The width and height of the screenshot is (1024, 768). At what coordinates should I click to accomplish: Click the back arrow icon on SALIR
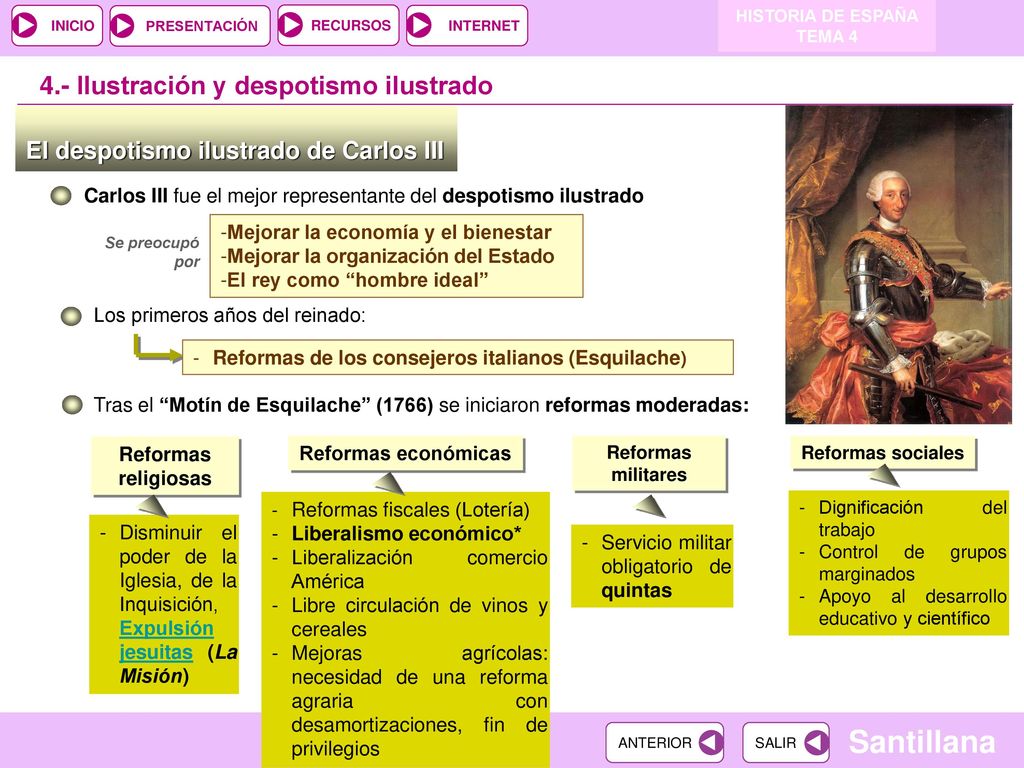point(816,742)
